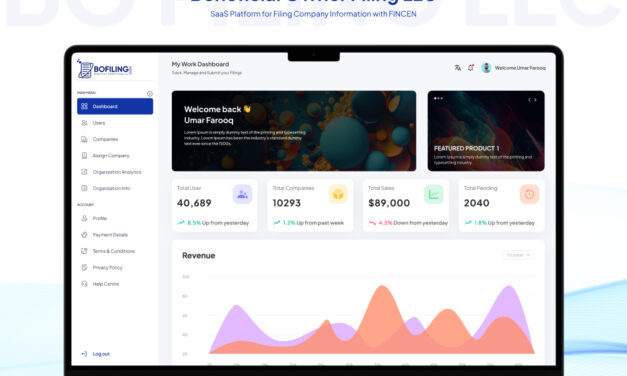Click the Total Sales green chart icon
627x376 pixels.
click(434, 194)
